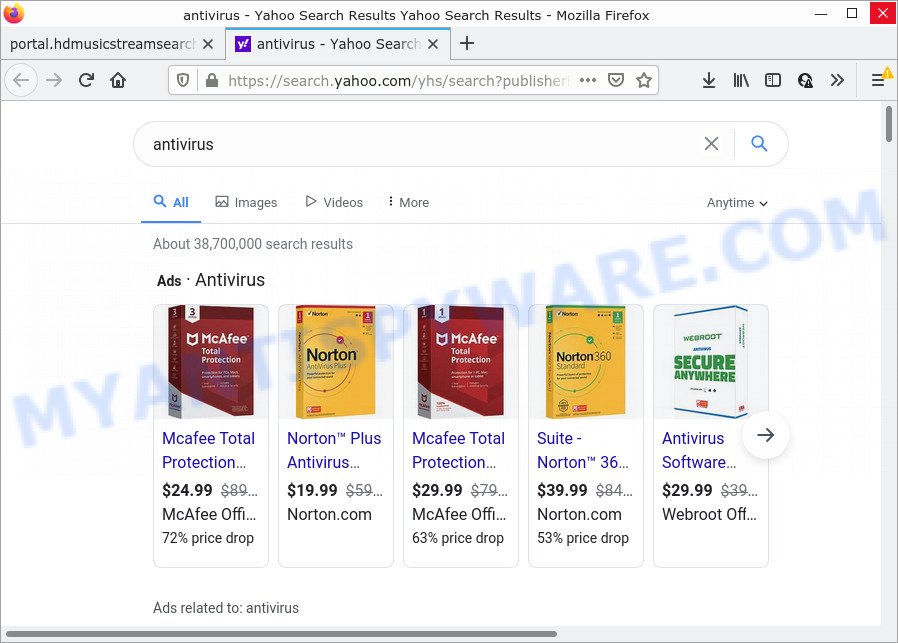Close the antivirus Yahoo Search tab

433,44
